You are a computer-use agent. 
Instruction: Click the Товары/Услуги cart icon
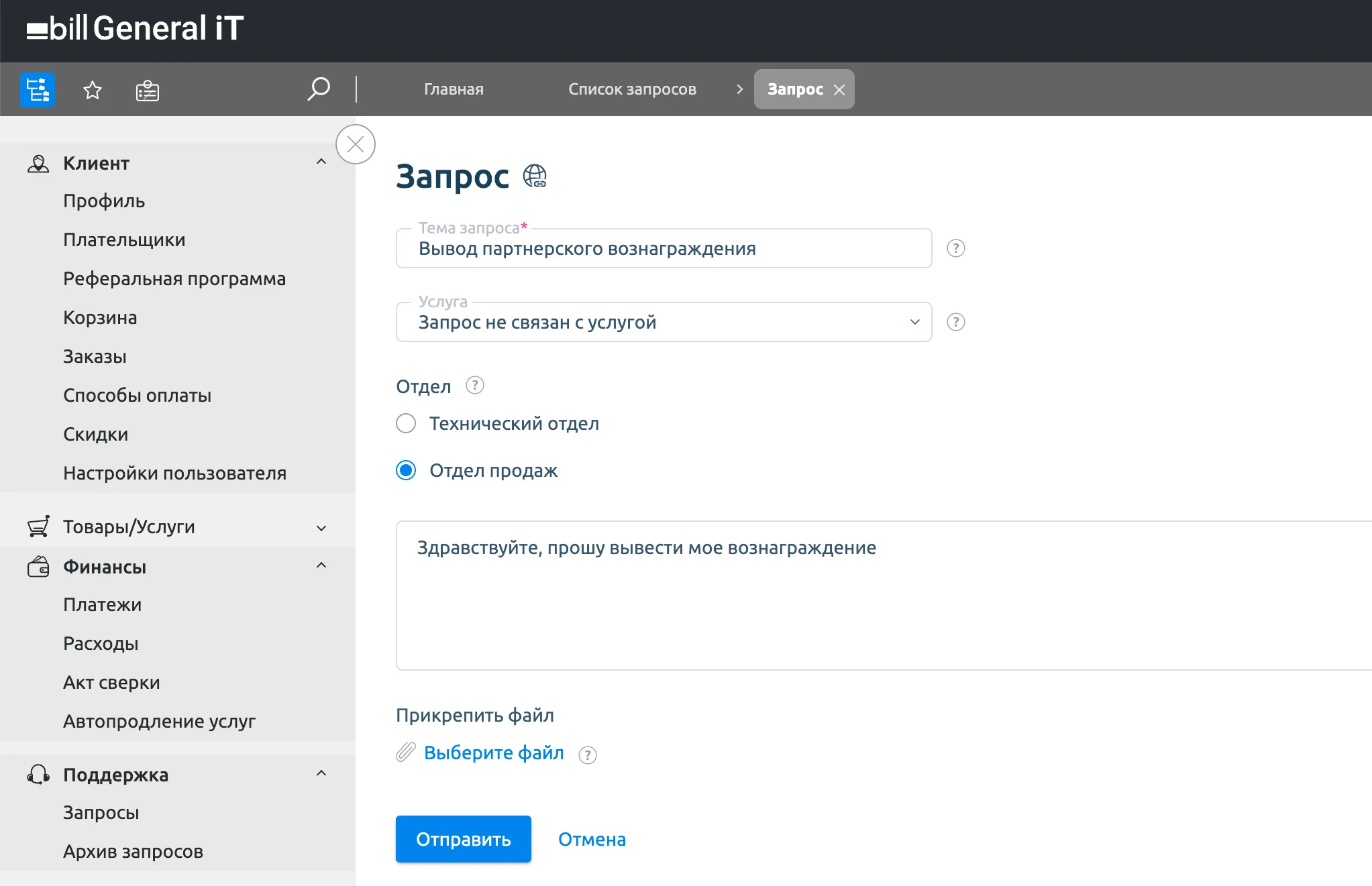[x=38, y=527]
